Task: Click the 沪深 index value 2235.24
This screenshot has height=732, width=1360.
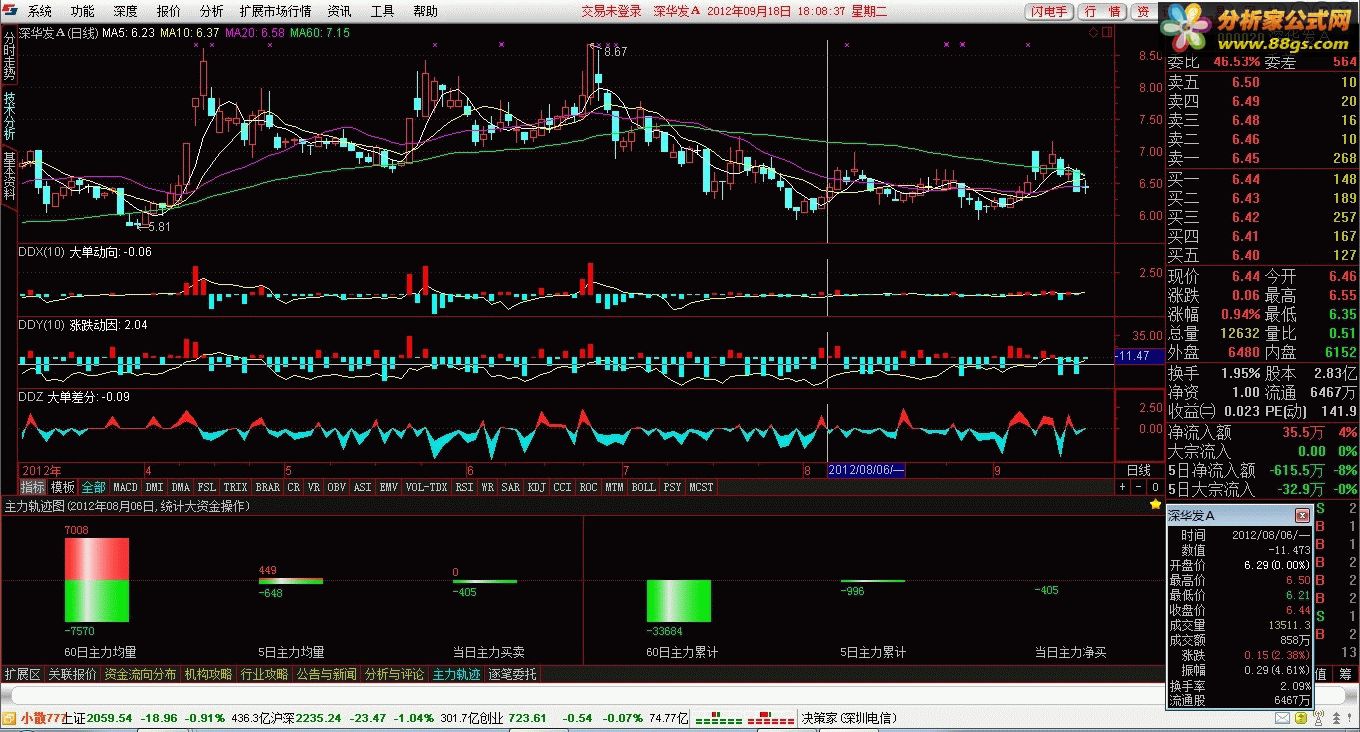Action: (x=320, y=718)
